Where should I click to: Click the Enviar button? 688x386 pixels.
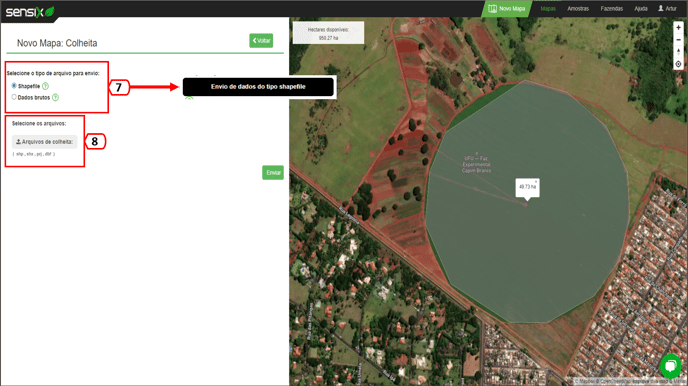tap(273, 172)
